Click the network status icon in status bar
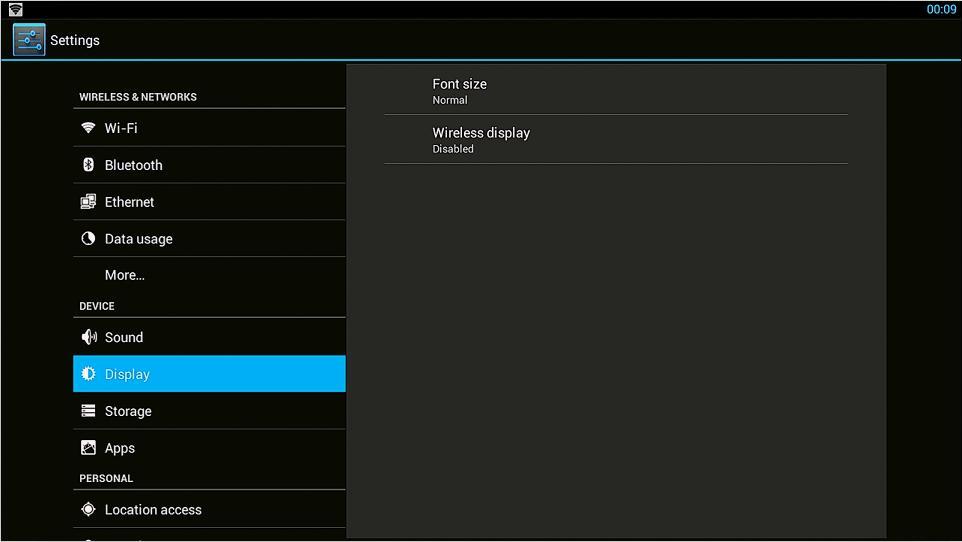The width and height of the screenshot is (962, 542). click(15, 9)
